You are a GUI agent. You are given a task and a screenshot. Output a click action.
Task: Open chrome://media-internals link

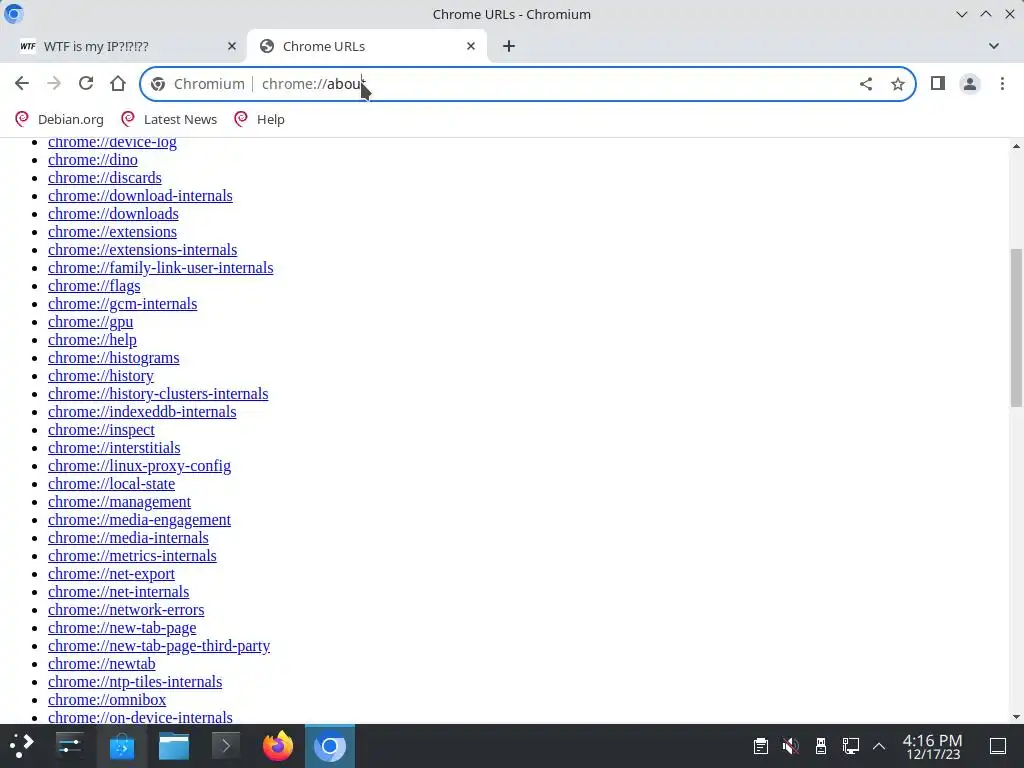tap(128, 538)
